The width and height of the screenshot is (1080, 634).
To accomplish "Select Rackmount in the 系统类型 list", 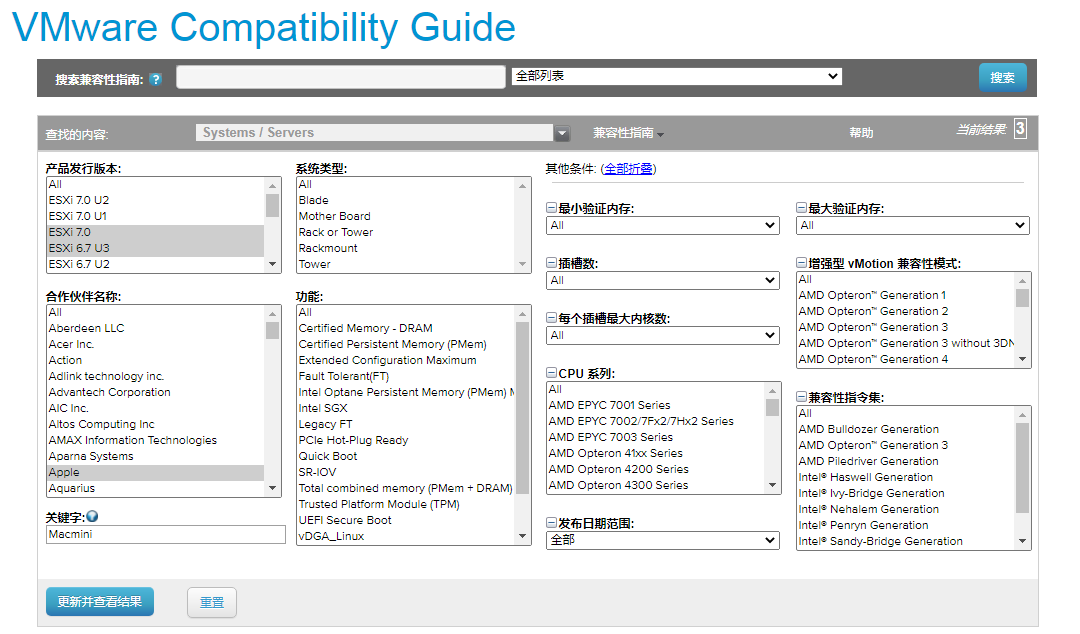I will [x=406, y=248].
